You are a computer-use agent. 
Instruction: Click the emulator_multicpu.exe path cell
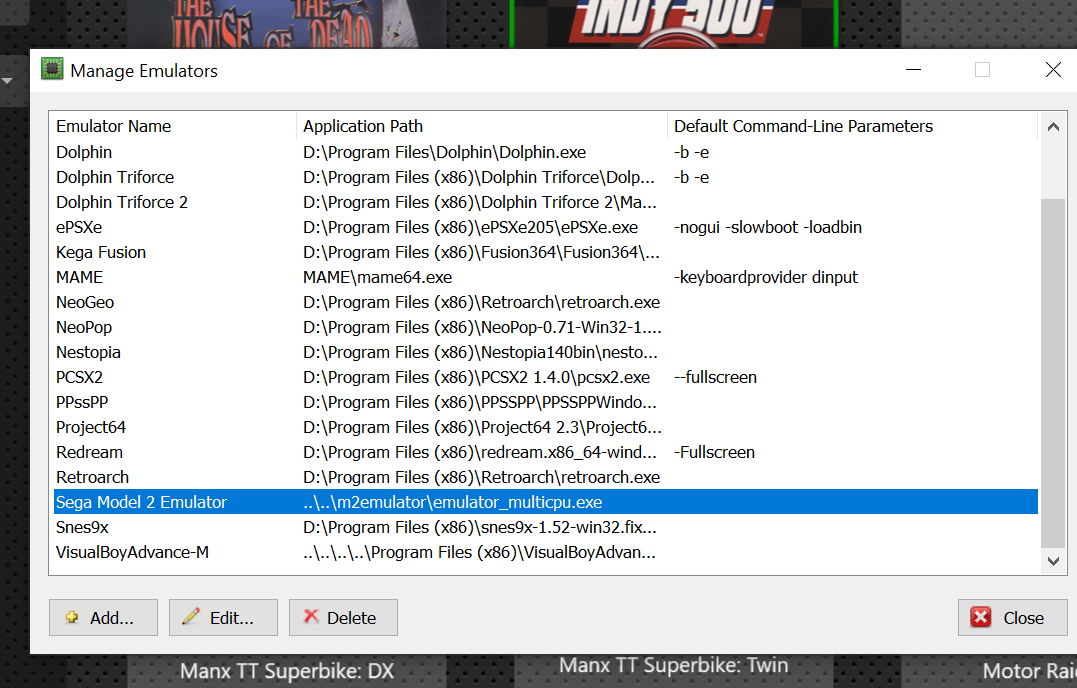(452, 503)
